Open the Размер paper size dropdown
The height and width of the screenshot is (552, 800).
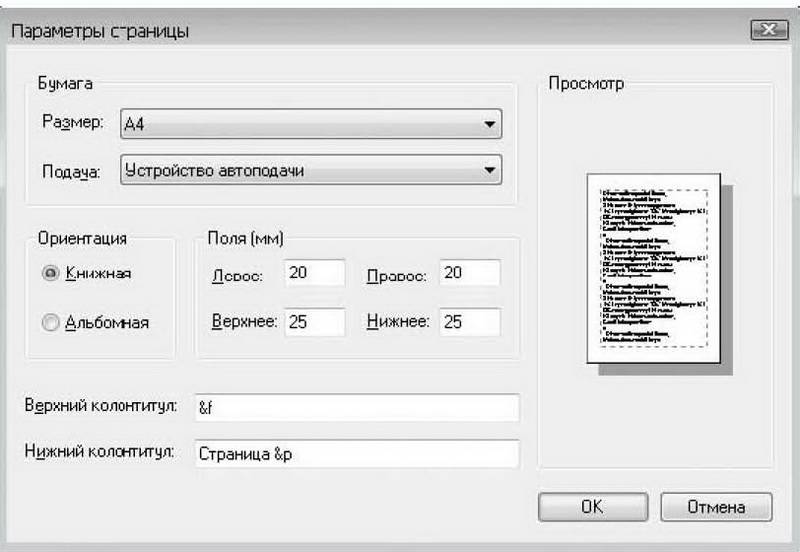click(x=310, y=124)
